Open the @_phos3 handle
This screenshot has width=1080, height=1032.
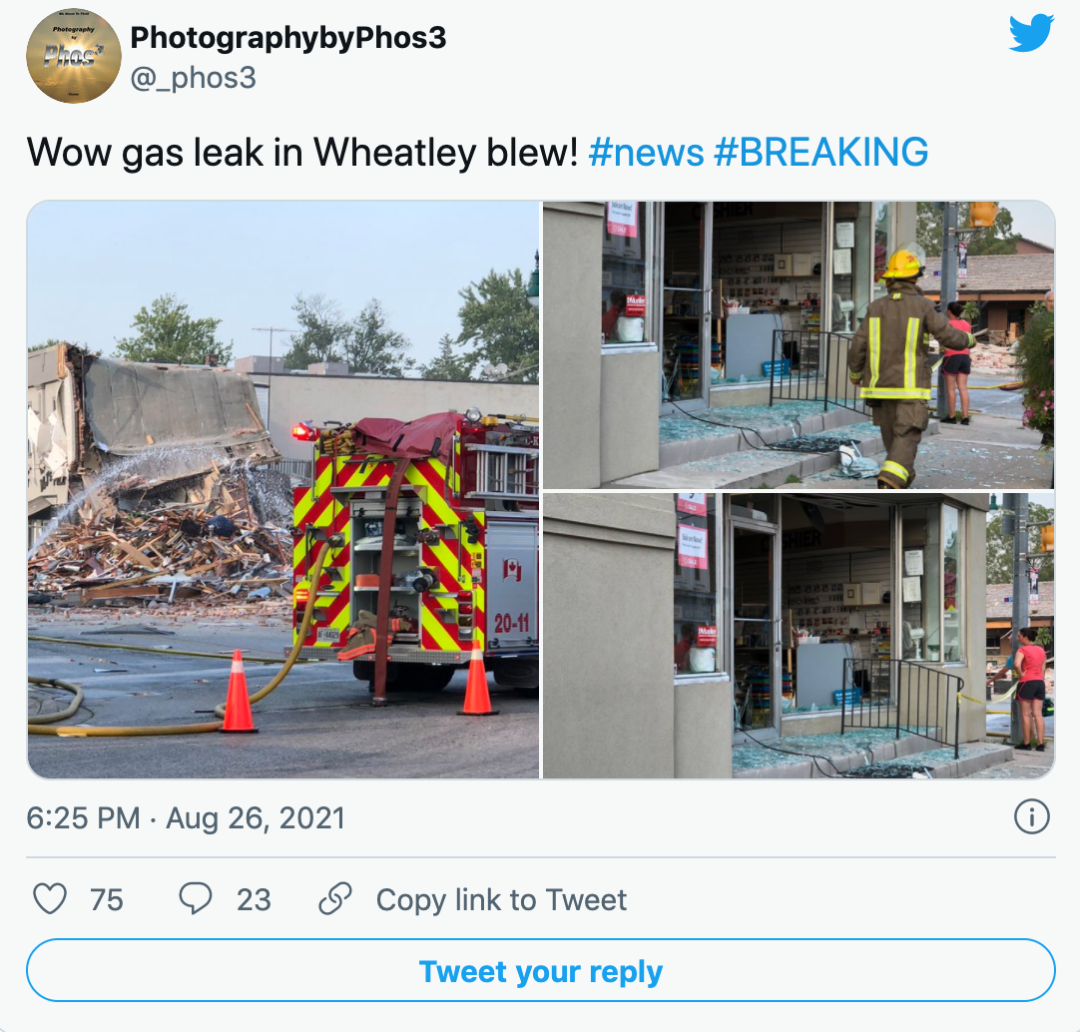(x=194, y=78)
